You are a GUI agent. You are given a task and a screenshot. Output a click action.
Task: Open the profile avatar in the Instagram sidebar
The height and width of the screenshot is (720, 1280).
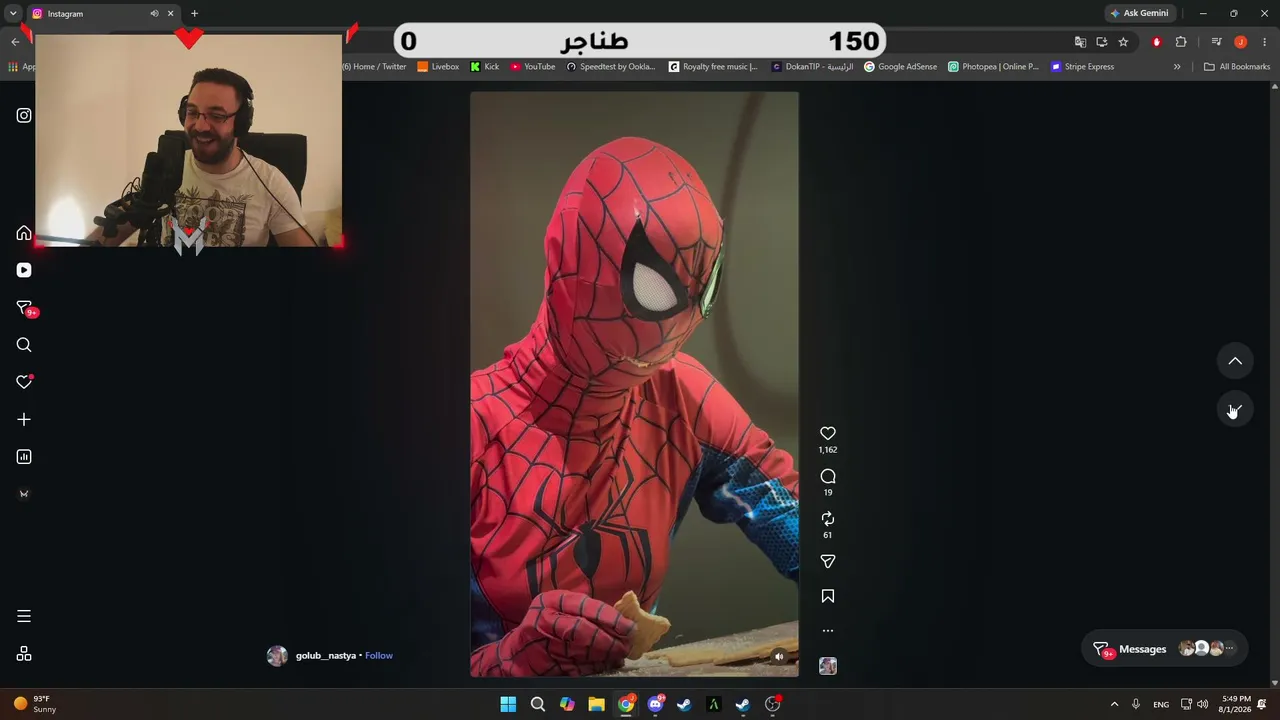tap(24, 494)
